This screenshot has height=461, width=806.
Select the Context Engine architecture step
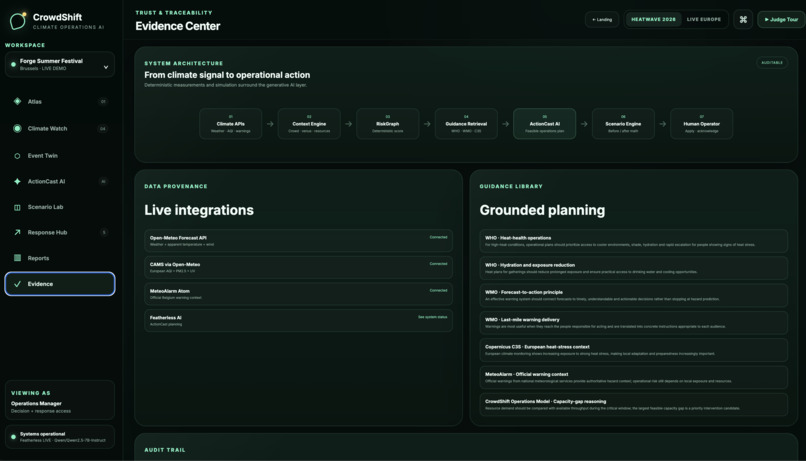309,124
